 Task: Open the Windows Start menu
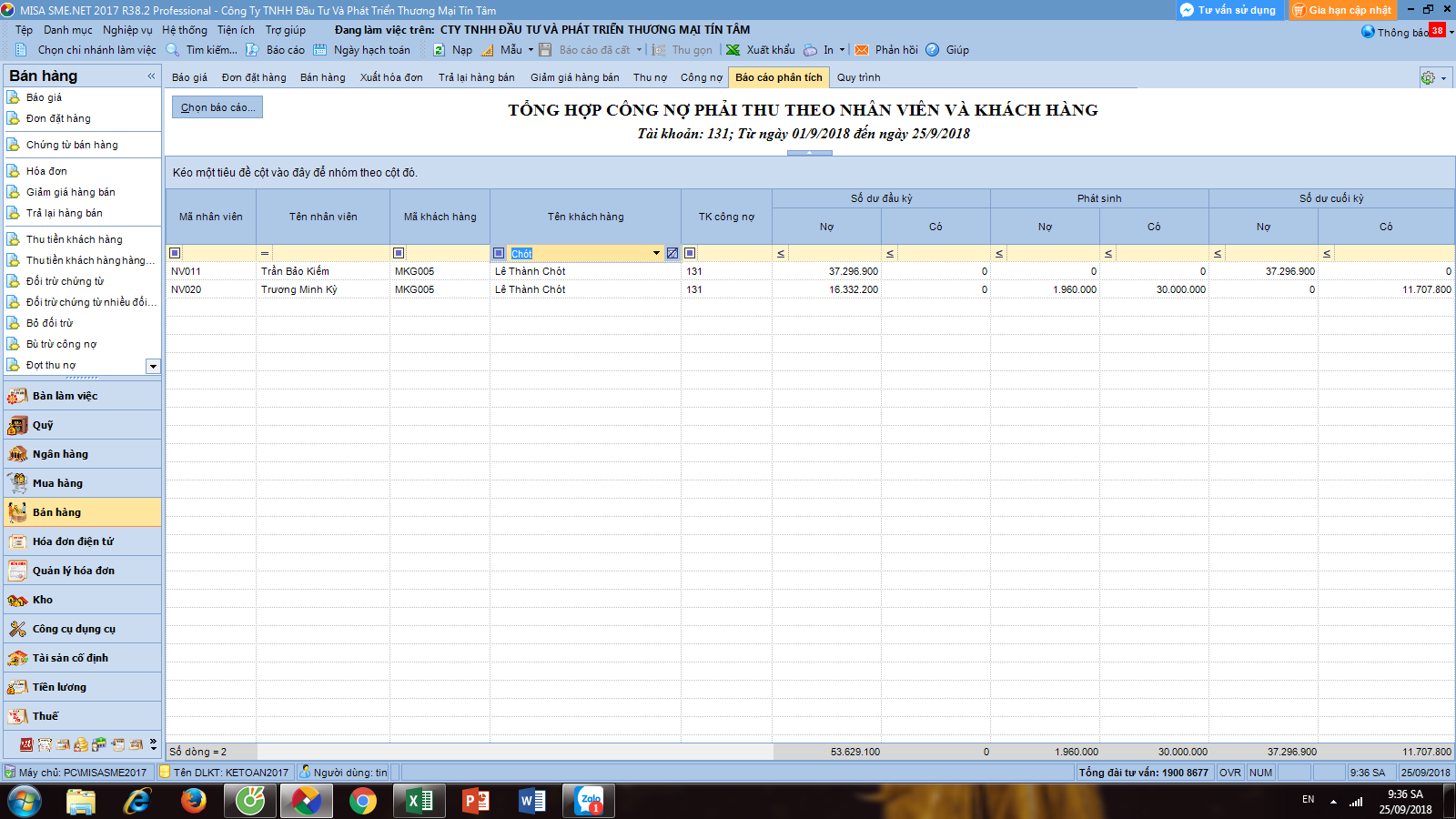[x=25, y=802]
